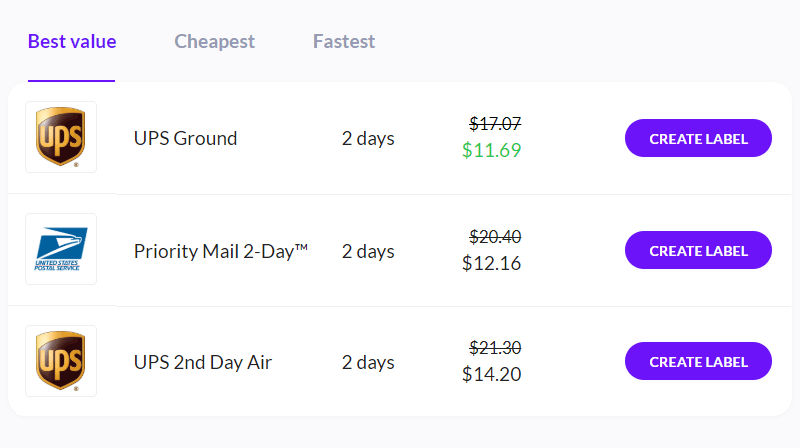Create label for Priority Mail 2-Day
Image resolution: width=800 pixels, height=448 pixels.
[x=698, y=250]
